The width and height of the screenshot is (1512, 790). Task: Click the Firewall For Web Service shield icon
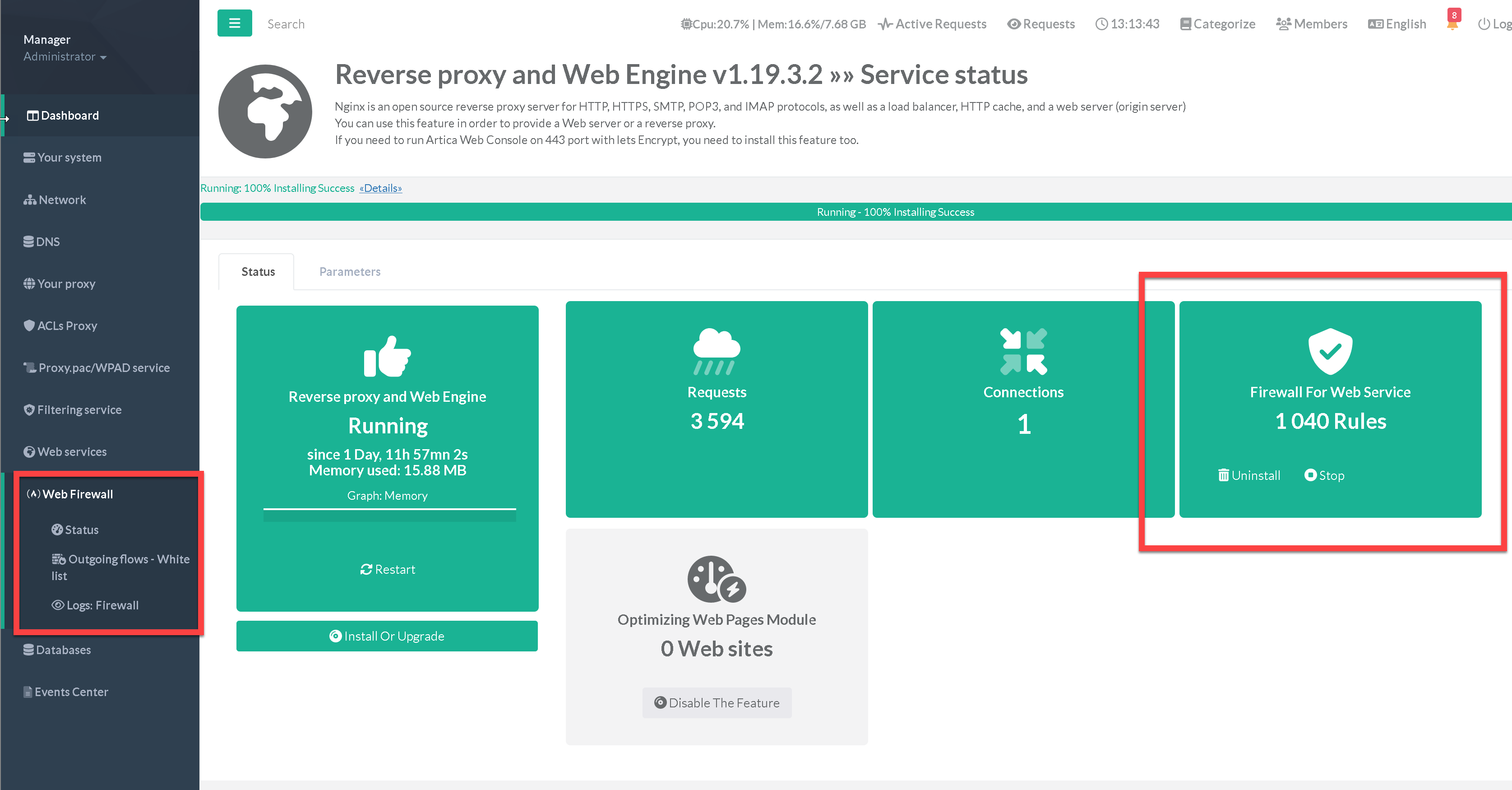coord(1330,351)
